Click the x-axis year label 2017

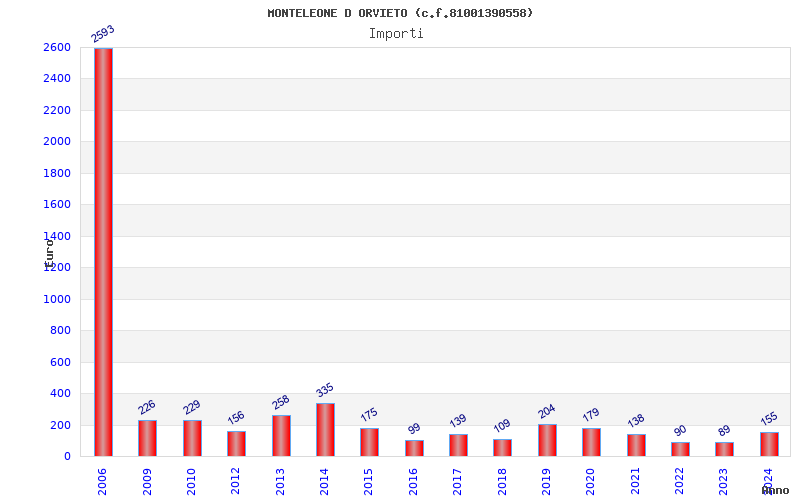458,482
